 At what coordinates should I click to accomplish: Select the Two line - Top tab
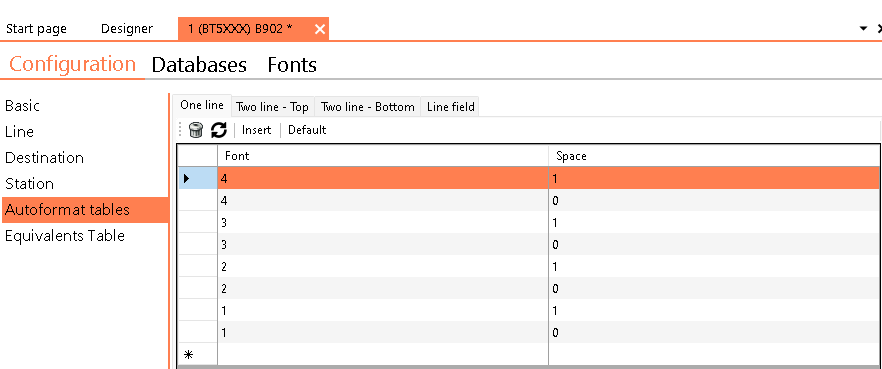(x=272, y=107)
